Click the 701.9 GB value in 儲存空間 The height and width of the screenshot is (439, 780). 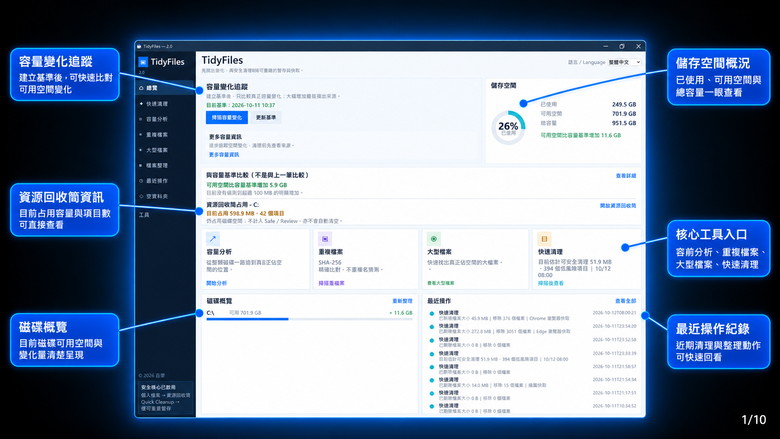click(x=624, y=114)
